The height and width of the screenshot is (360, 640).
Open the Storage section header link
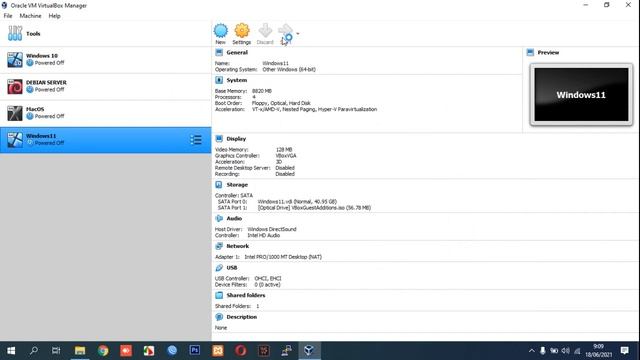coord(237,185)
